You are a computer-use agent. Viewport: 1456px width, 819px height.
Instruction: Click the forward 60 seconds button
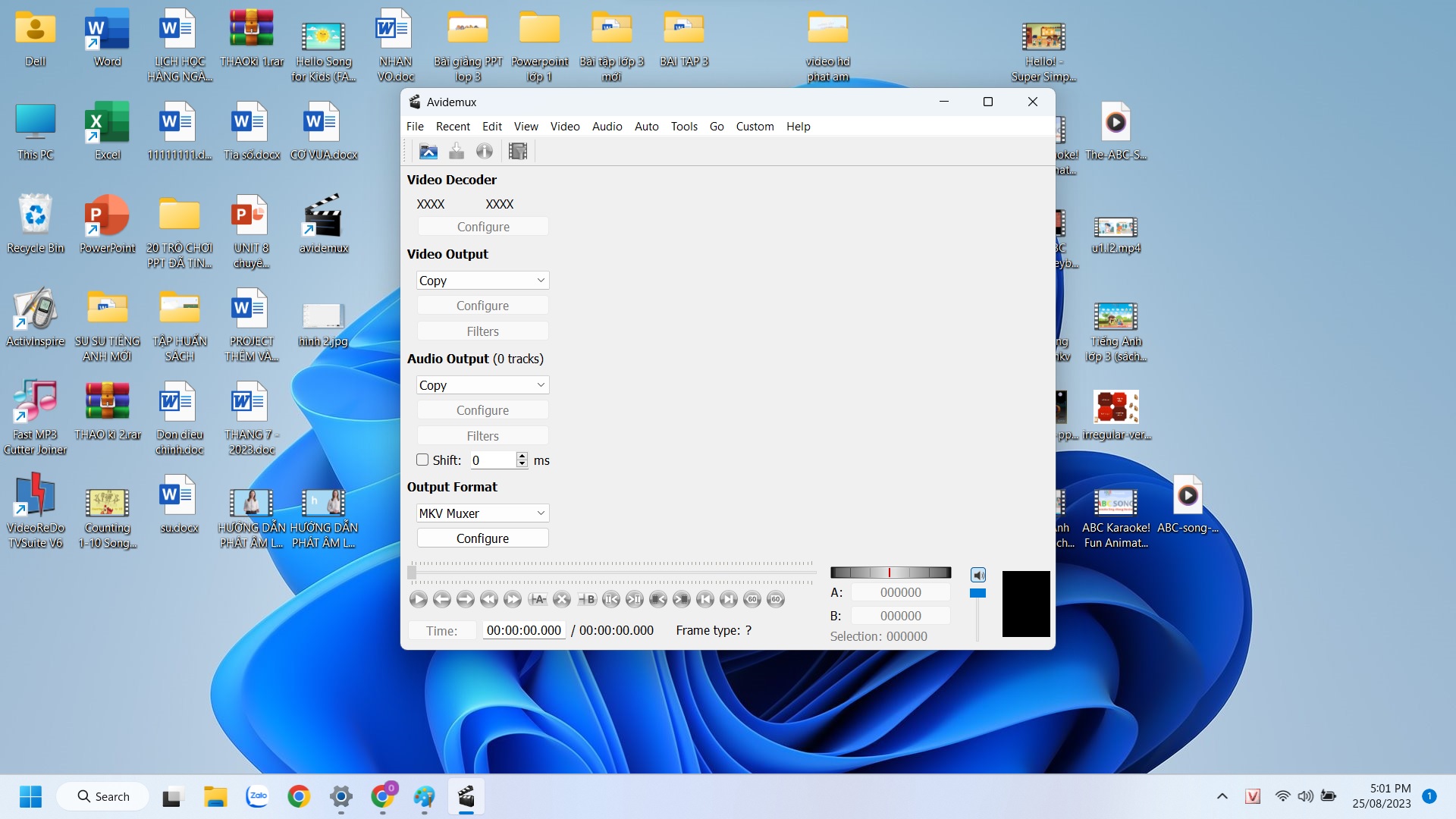click(775, 599)
